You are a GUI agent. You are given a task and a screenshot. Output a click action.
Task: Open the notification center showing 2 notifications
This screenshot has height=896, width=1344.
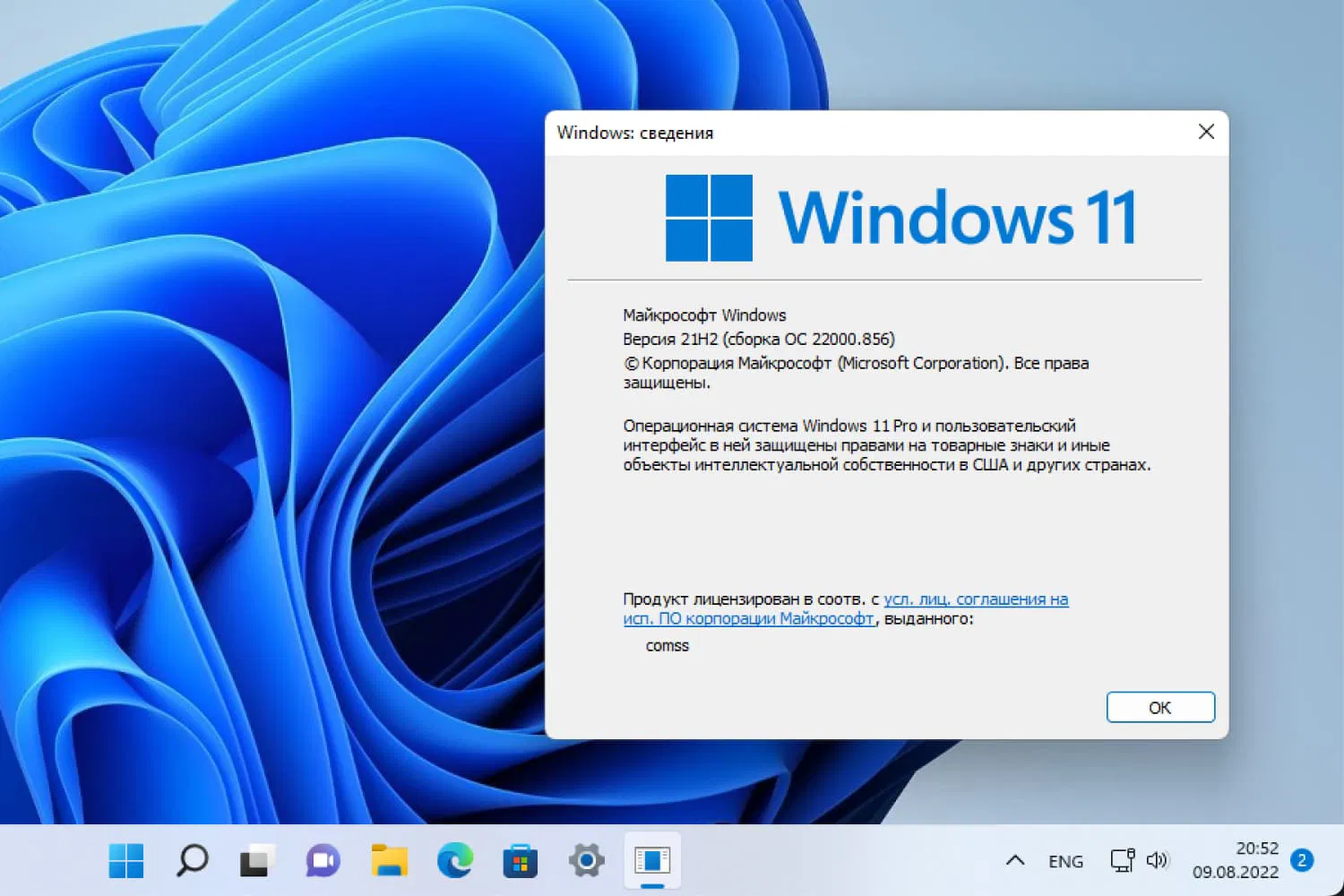(1301, 860)
